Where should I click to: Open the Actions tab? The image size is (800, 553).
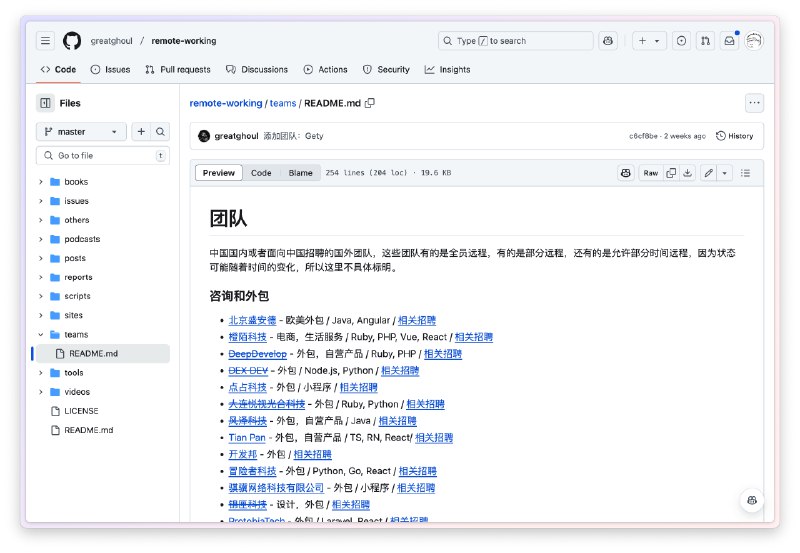[x=326, y=69]
